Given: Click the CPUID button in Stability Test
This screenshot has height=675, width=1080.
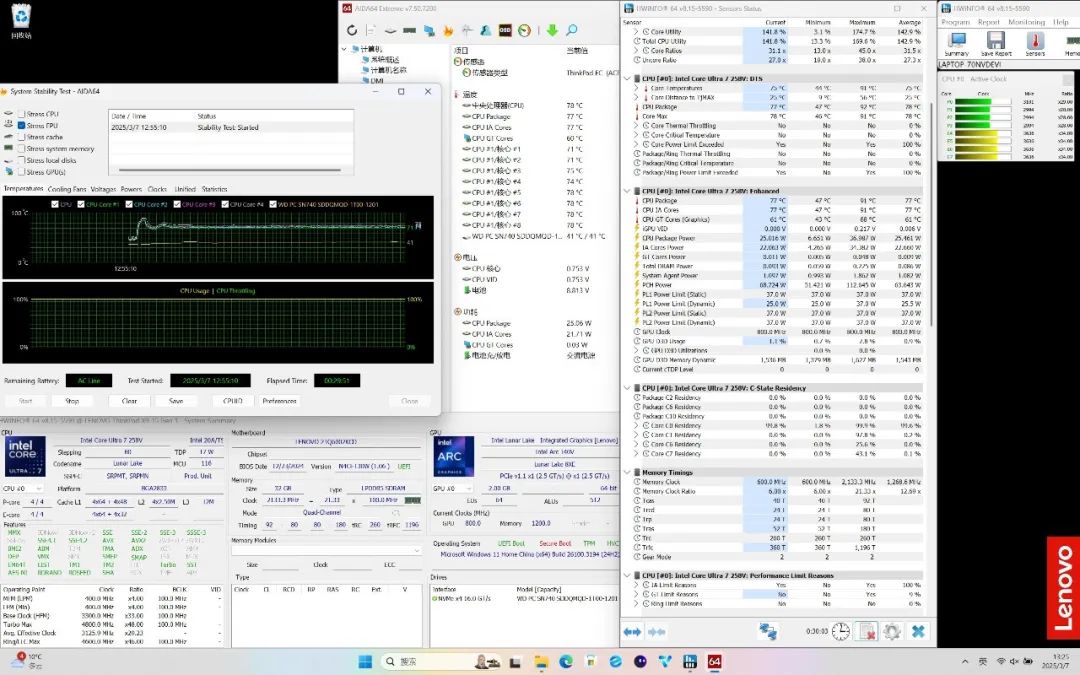Looking at the screenshot, I should click(x=233, y=401).
